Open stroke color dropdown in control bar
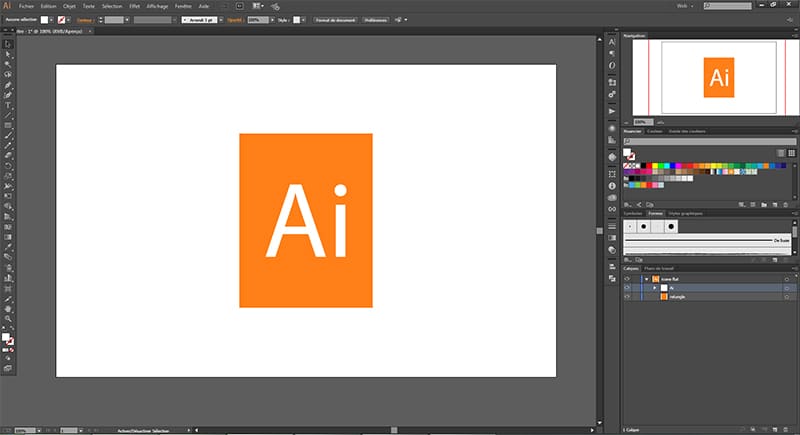This screenshot has width=800, height=435. [x=68, y=20]
